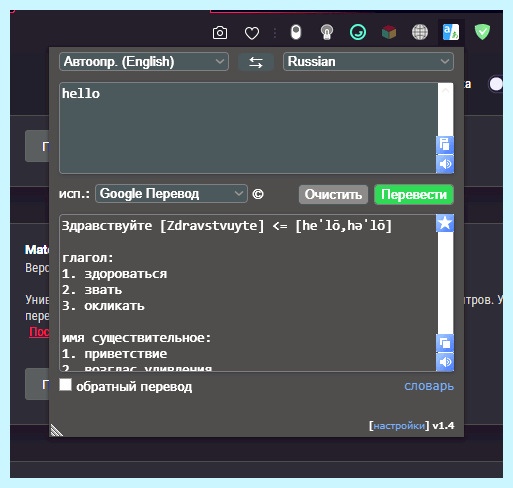This screenshot has width=513, height=488.
Task: Open the словарь link
Action: tap(429, 386)
